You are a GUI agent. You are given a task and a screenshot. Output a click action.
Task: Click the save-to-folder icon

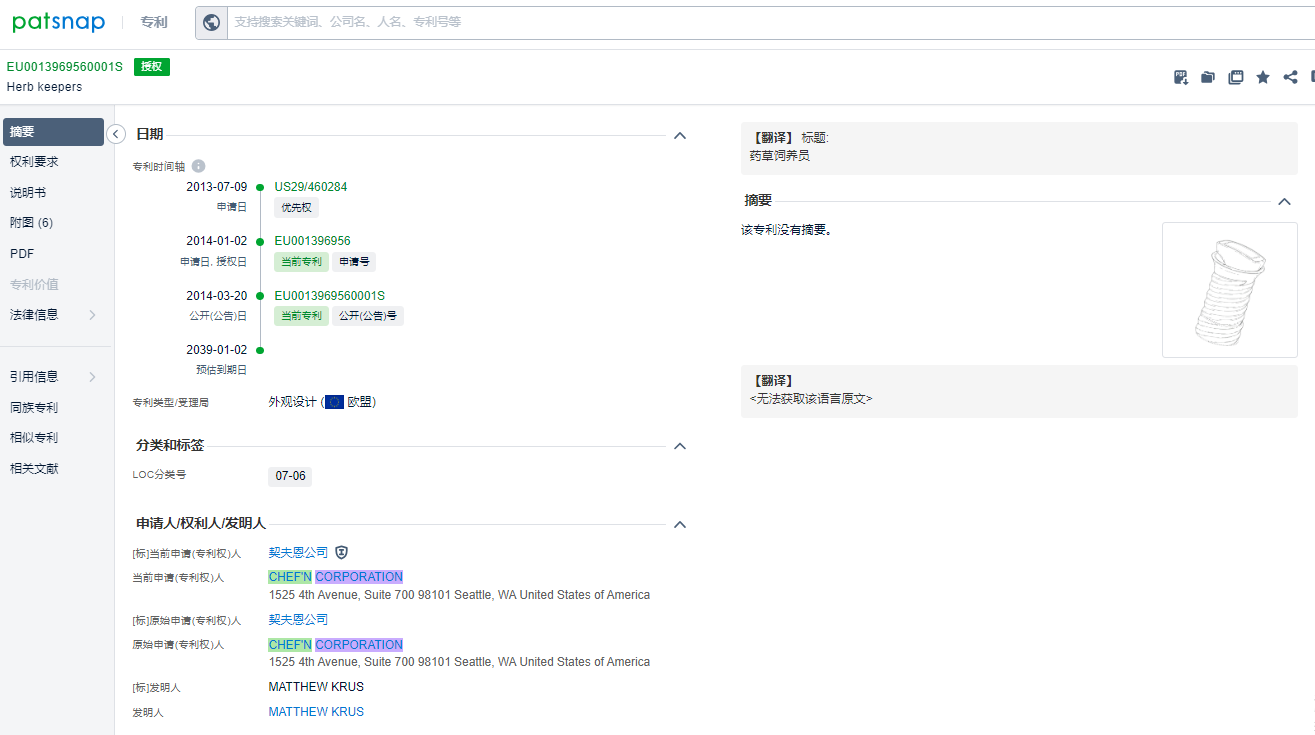pos(1208,77)
